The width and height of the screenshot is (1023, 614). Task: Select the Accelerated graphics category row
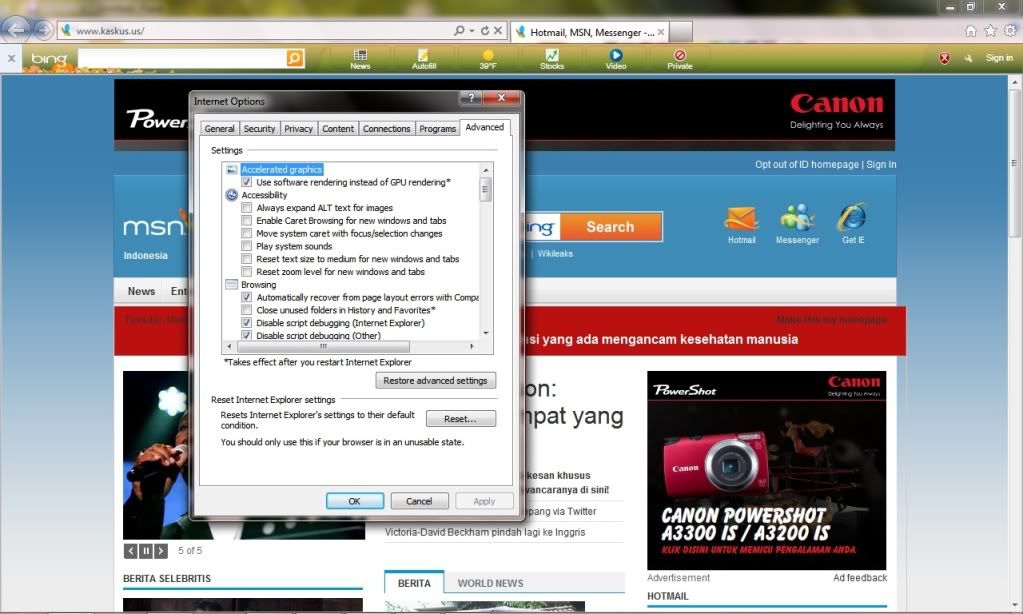click(x=282, y=170)
